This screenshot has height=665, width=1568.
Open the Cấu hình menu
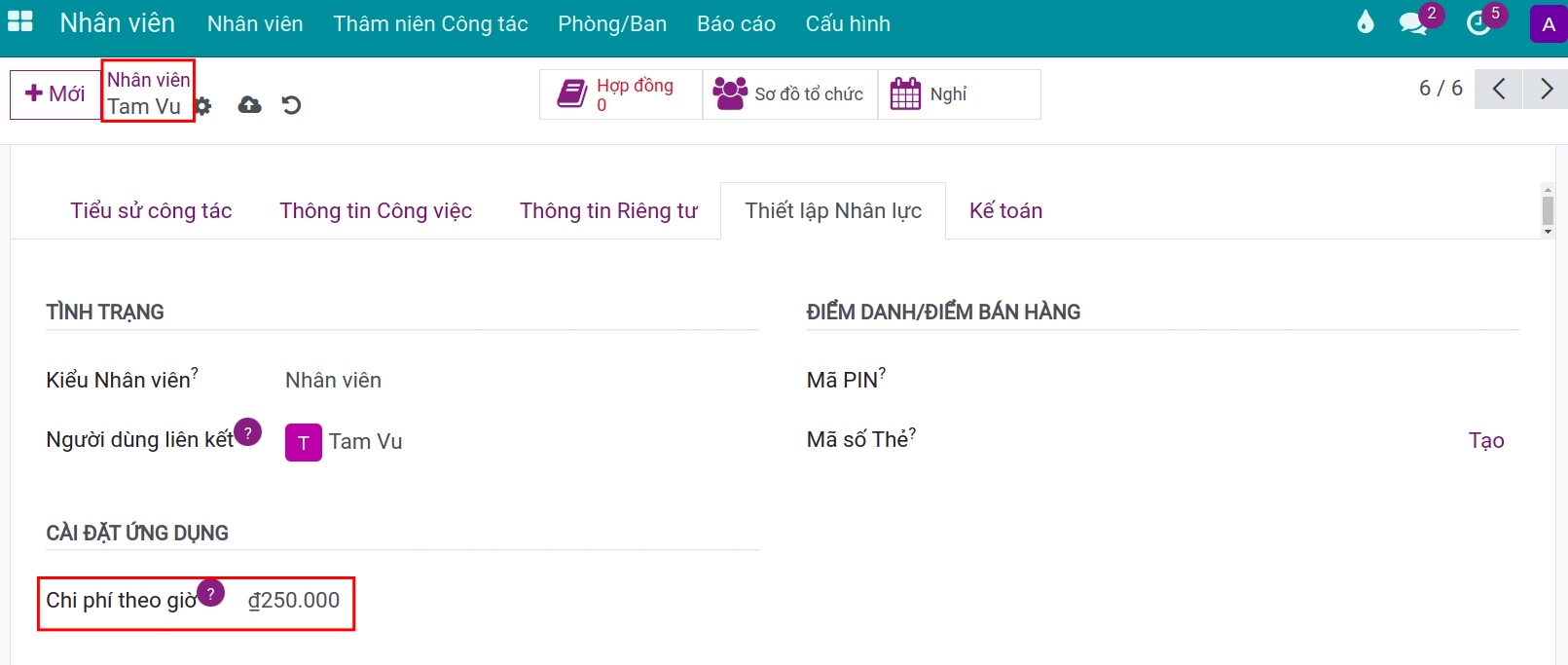click(848, 23)
